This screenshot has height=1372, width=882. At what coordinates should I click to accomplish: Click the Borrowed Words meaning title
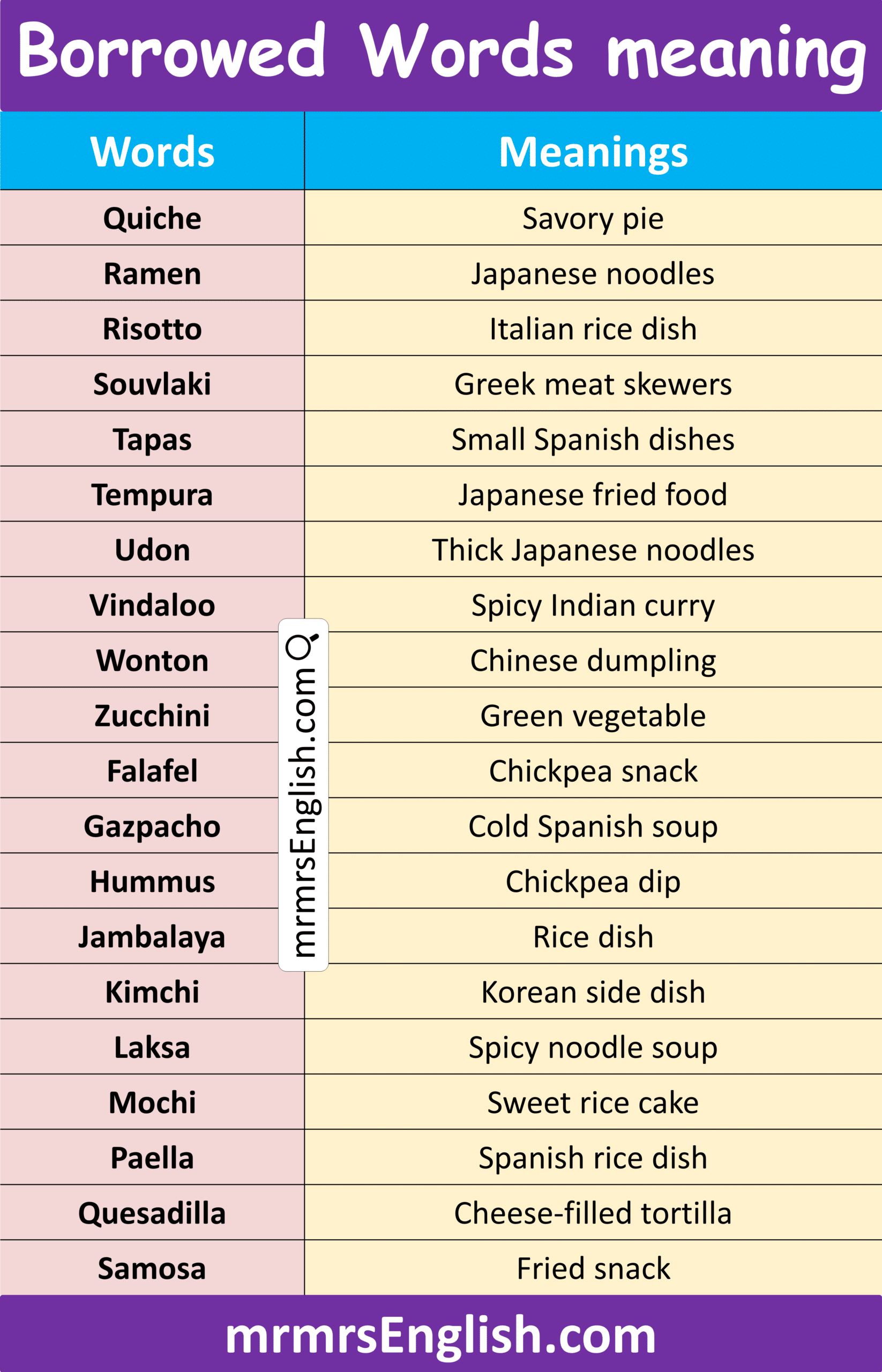click(x=440, y=56)
